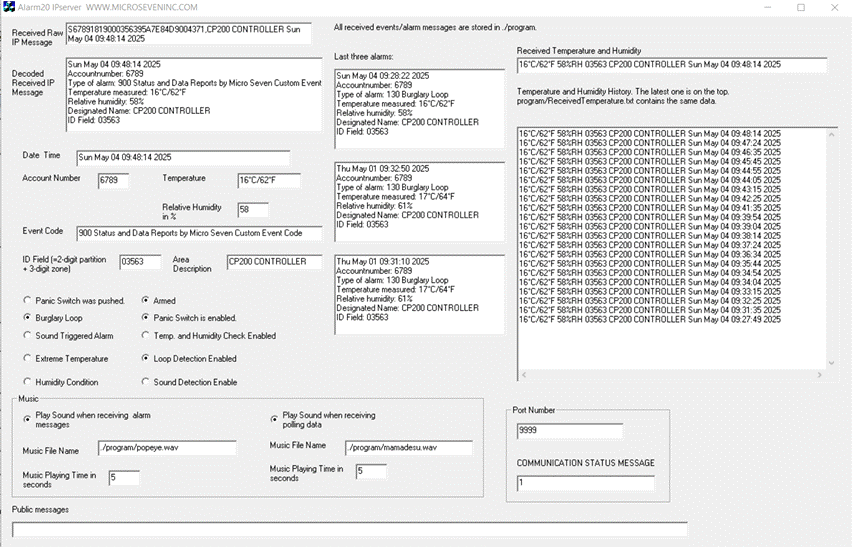
Task: Click the Public messages text field
Action: click(350, 529)
